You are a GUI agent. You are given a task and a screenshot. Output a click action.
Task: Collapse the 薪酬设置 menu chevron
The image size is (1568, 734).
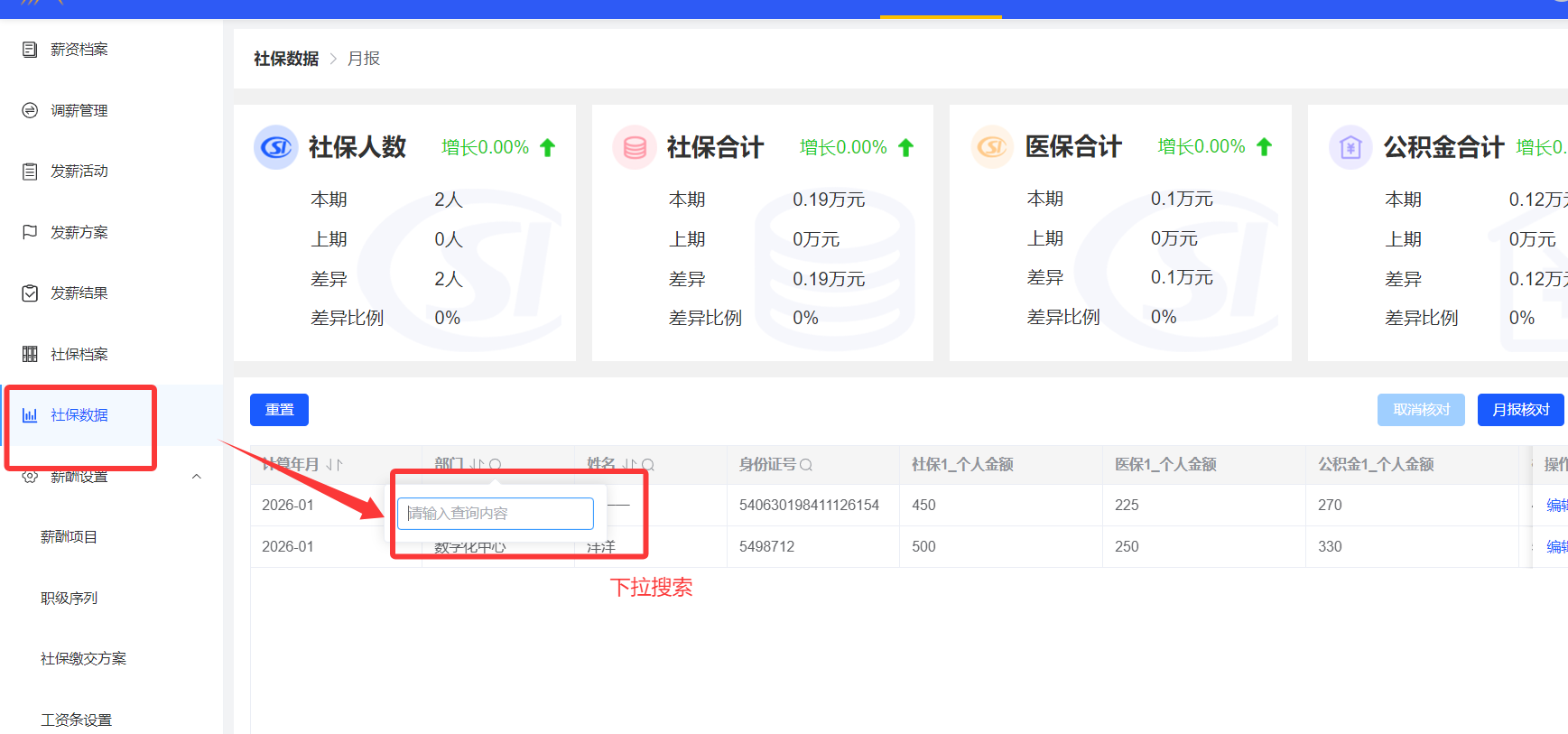(197, 476)
